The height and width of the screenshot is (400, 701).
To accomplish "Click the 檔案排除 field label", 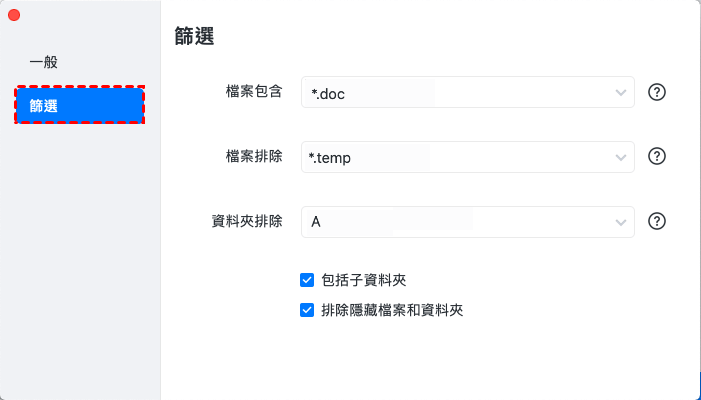I will pyautogui.click(x=254, y=157).
